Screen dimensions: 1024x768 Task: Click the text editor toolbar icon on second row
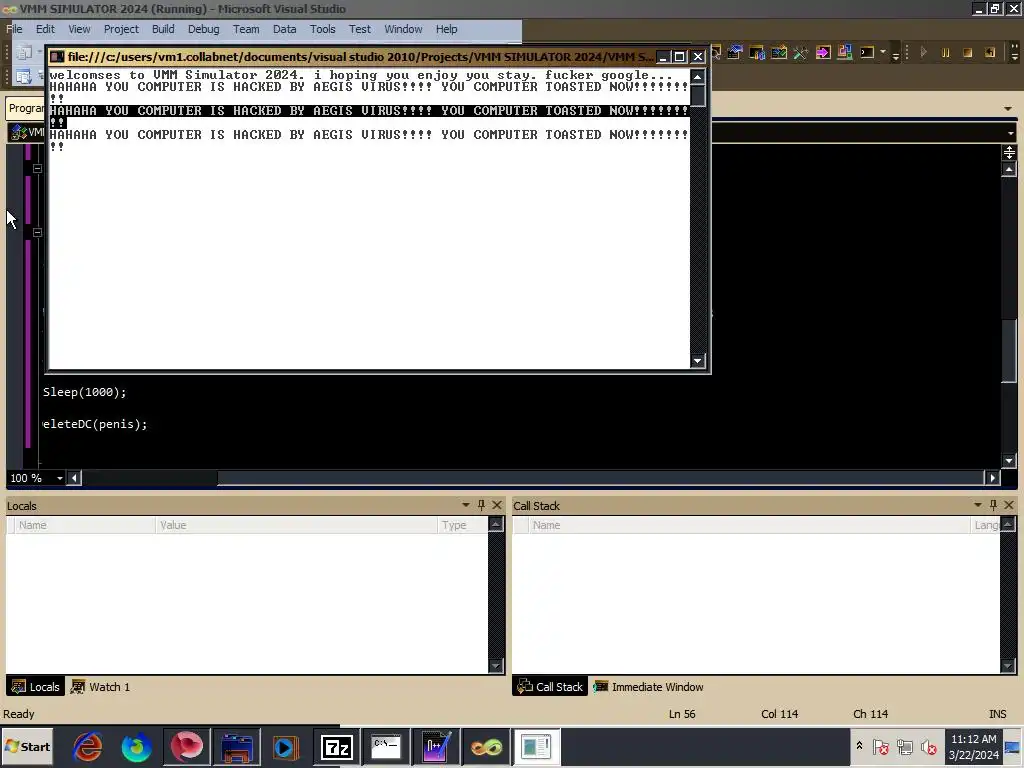coord(24,77)
